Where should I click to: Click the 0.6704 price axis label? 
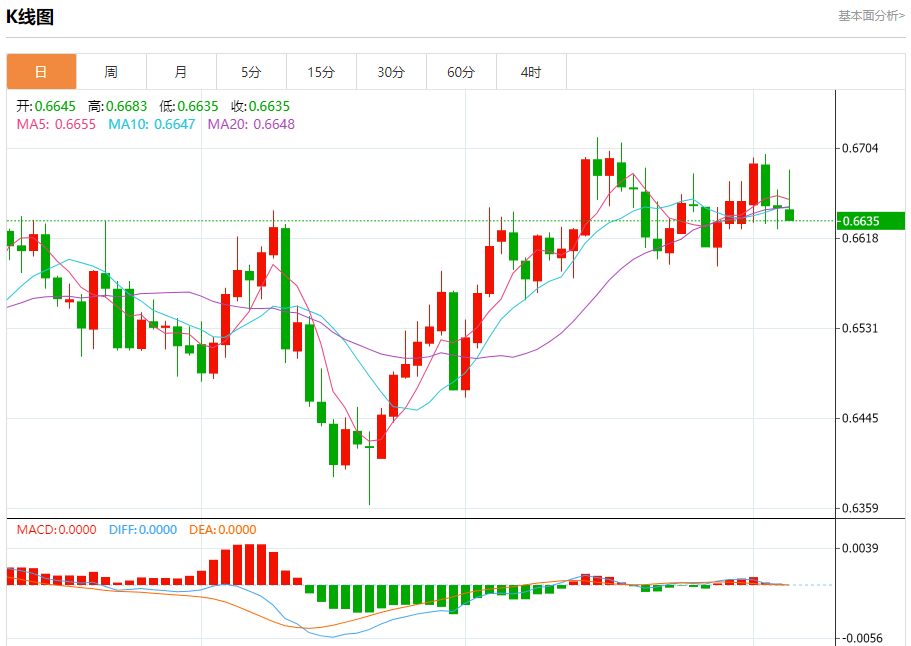click(x=860, y=148)
